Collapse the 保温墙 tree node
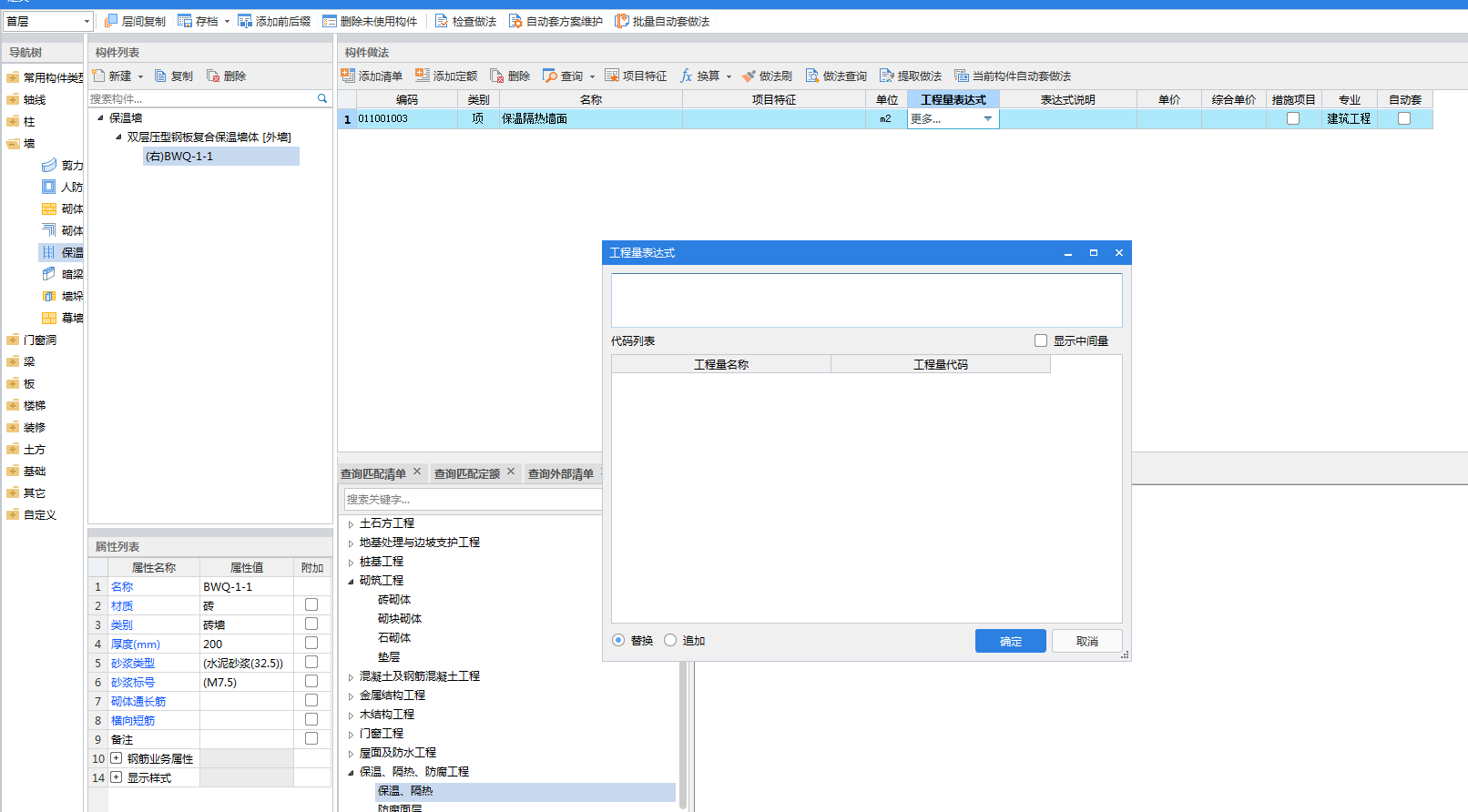Image resolution: width=1468 pixels, height=812 pixels. point(101,117)
